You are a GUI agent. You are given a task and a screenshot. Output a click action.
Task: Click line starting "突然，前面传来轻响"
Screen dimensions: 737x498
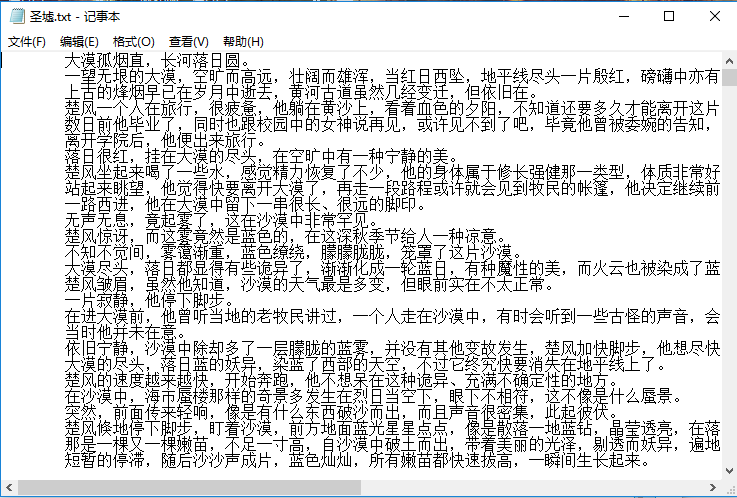tap(342, 412)
